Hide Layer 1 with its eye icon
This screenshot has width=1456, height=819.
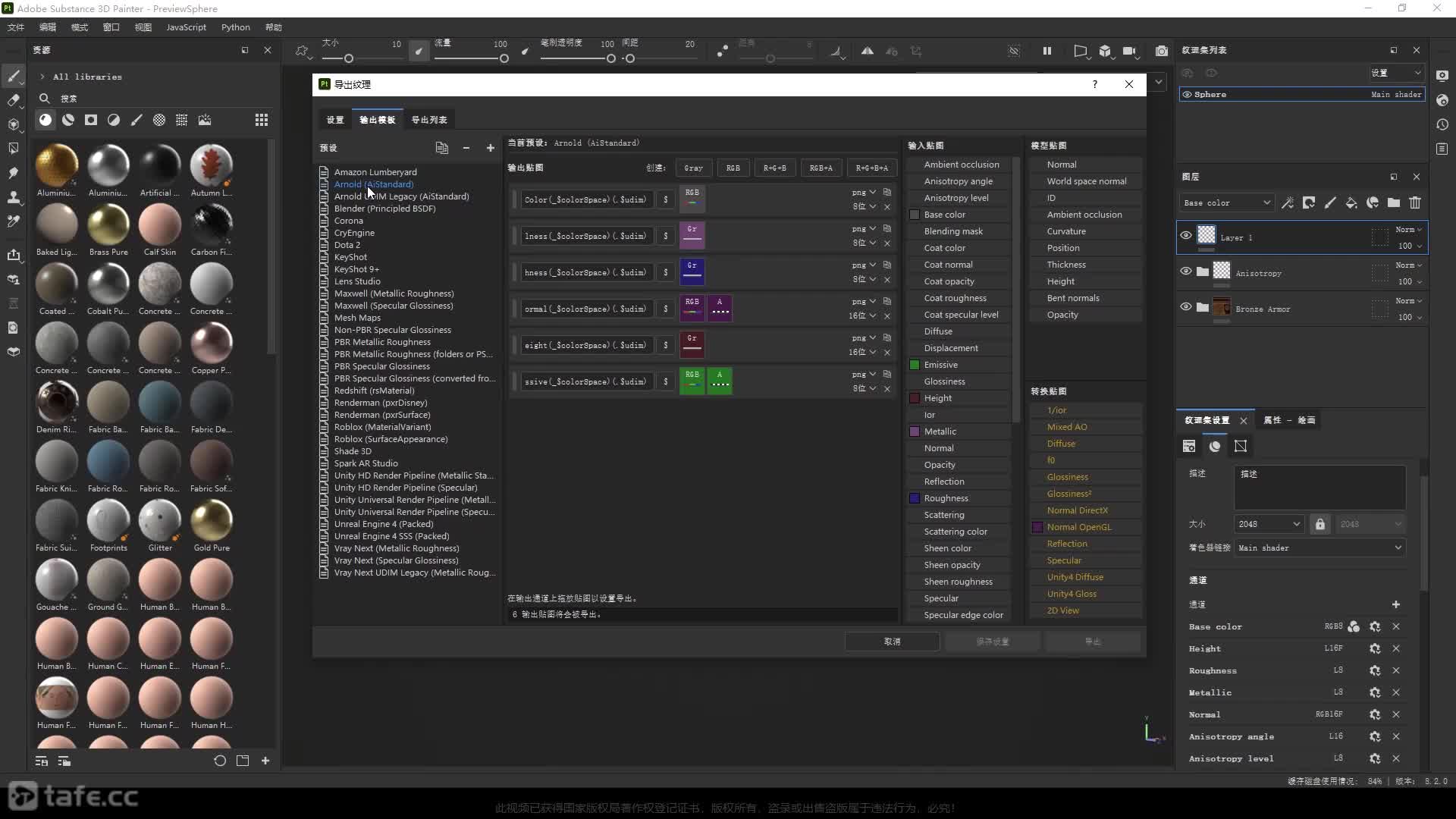coord(1186,235)
